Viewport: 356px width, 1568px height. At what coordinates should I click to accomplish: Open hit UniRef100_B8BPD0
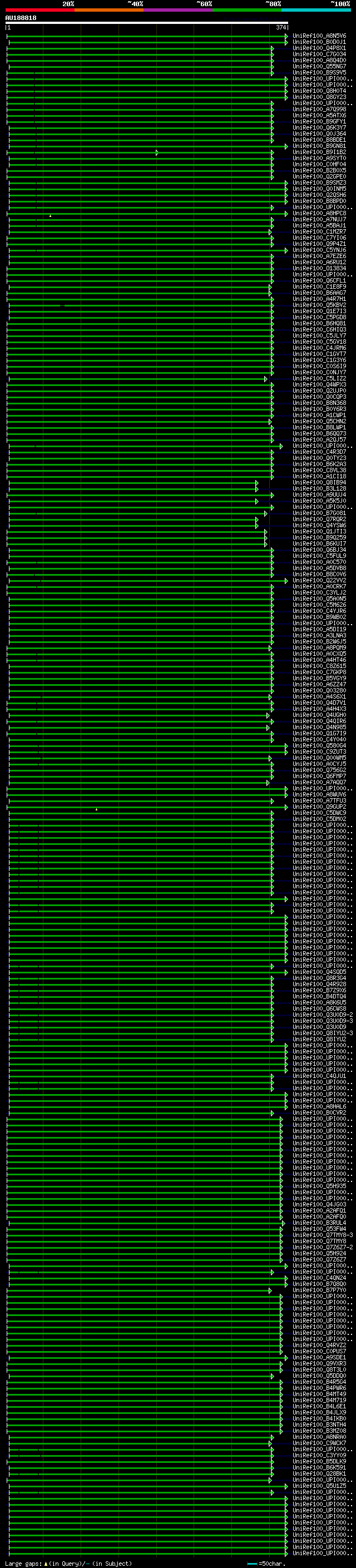pyautogui.click(x=319, y=201)
